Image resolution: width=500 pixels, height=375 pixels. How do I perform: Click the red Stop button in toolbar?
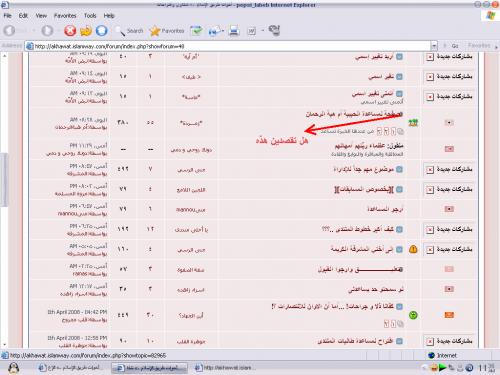70,31
